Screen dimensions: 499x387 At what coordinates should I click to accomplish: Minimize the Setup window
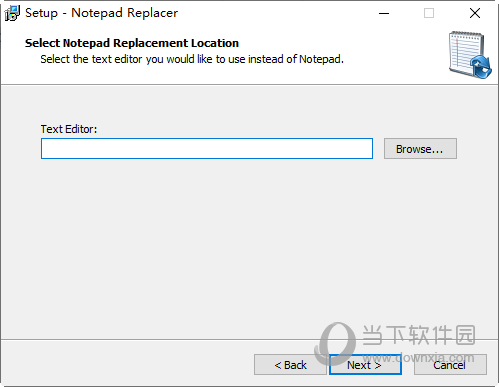pos(384,13)
